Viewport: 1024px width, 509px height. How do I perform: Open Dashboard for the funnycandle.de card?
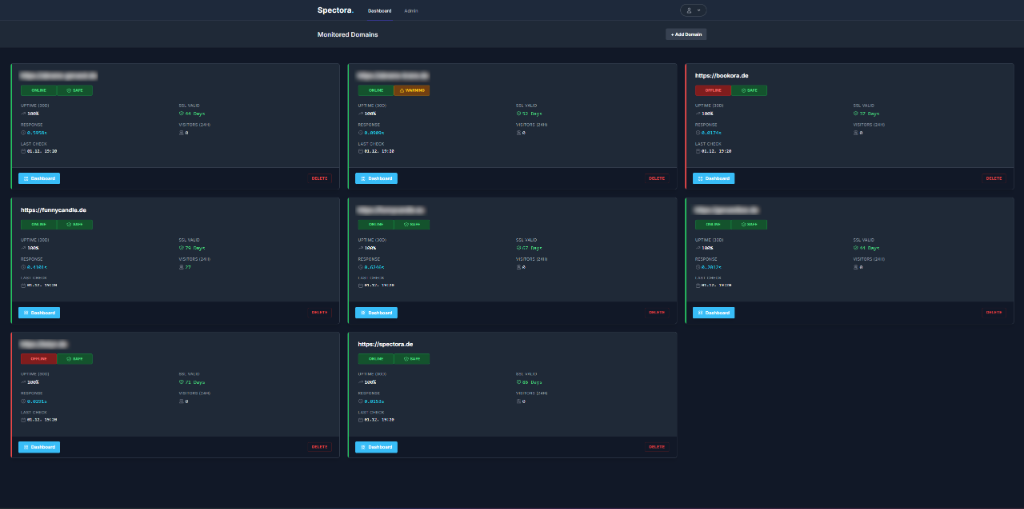(x=40, y=312)
